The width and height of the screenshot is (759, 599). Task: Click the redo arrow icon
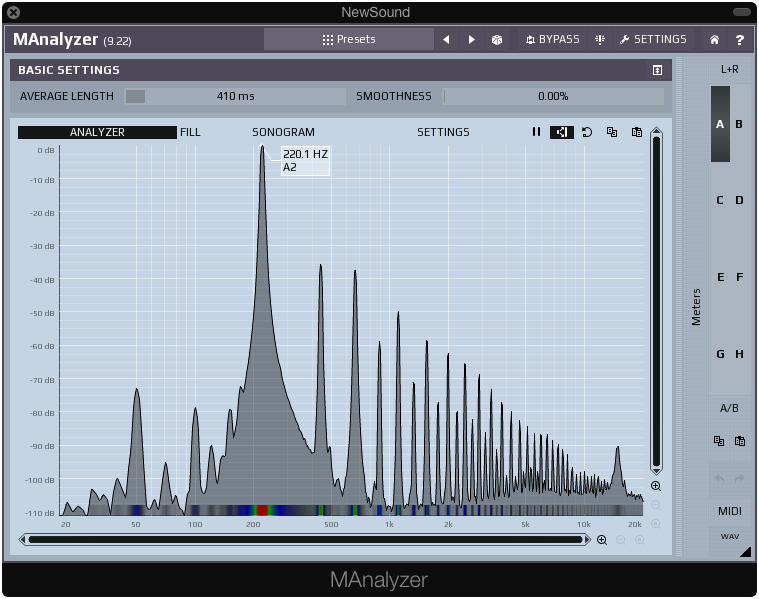point(740,478)
